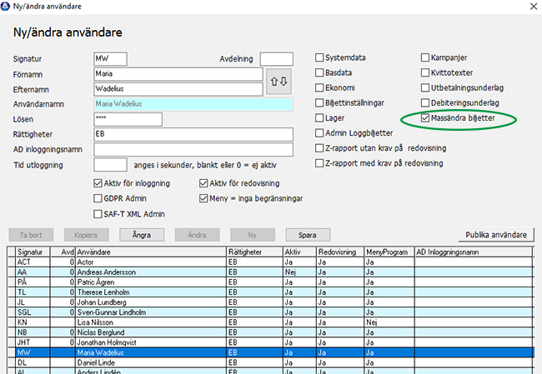Enable the Systemdata checkbox
542x374 pixels.
point(319,57)
